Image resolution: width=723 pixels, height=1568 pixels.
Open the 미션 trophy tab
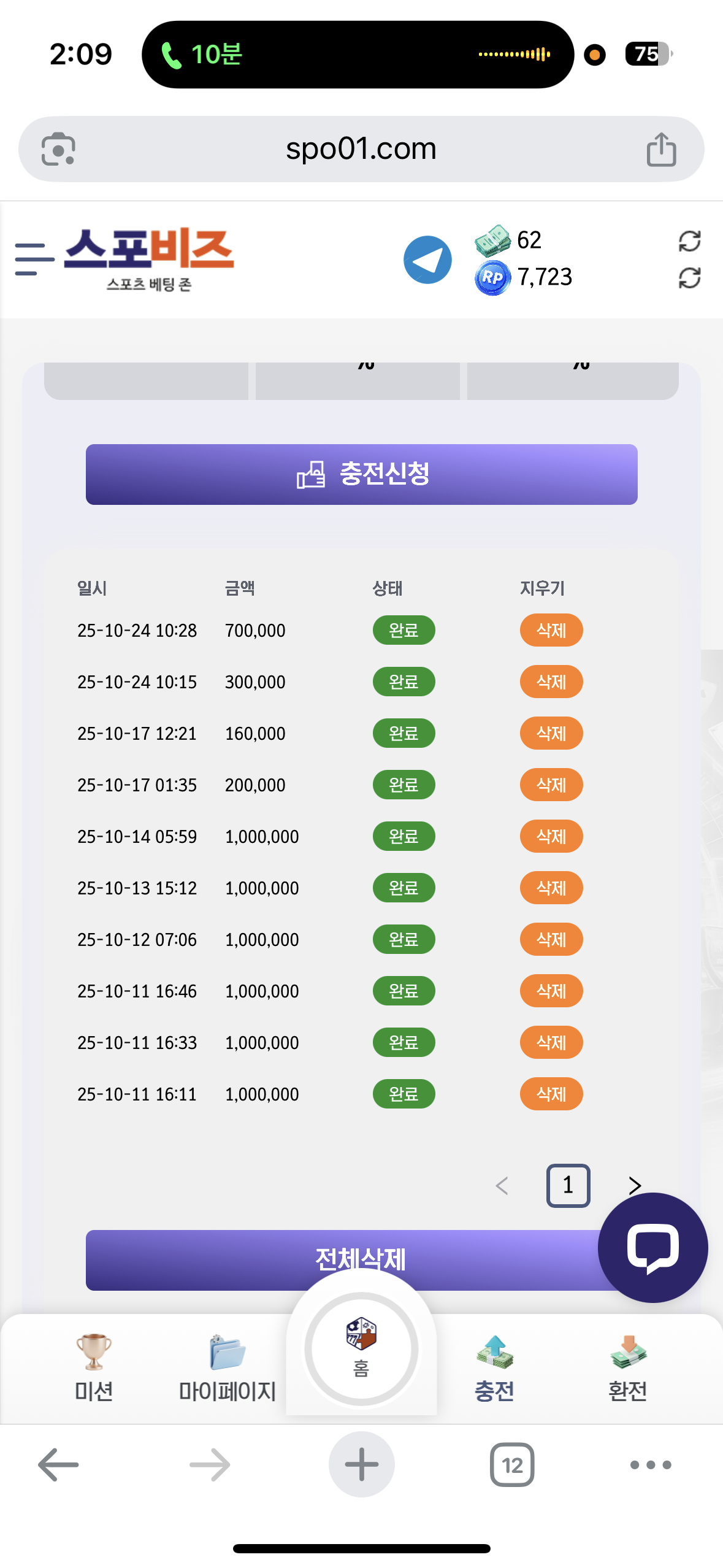(94, 1366)
